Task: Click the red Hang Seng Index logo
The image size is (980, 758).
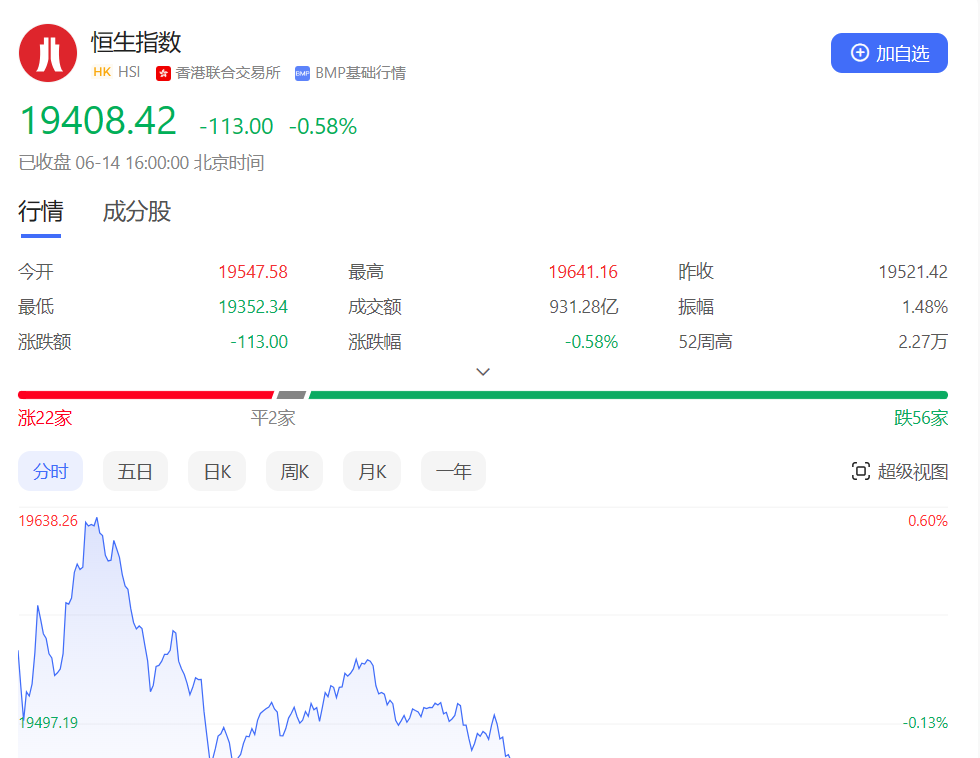Action: tap(48, 53)
